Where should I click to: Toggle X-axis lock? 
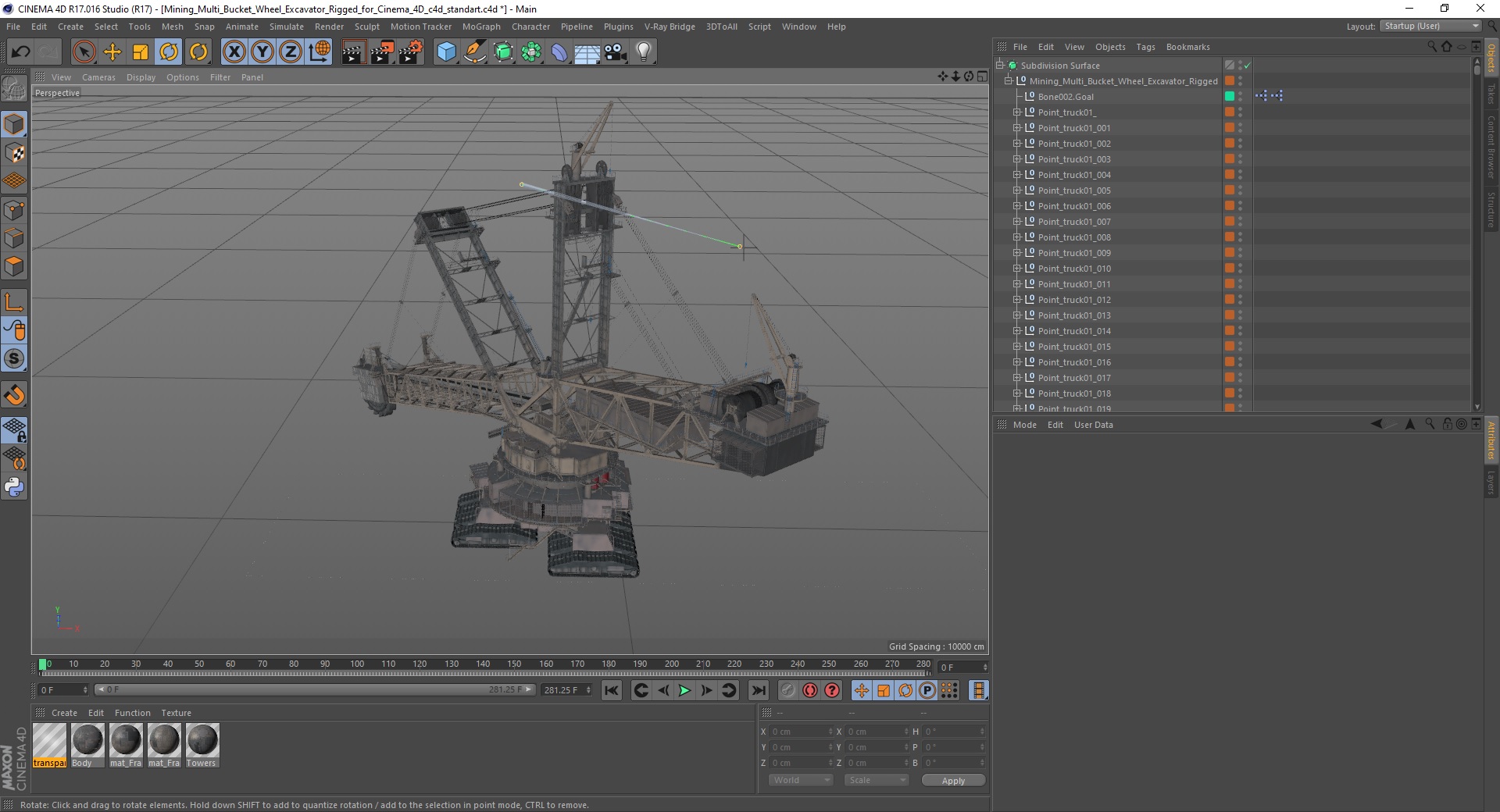(234, 52)
